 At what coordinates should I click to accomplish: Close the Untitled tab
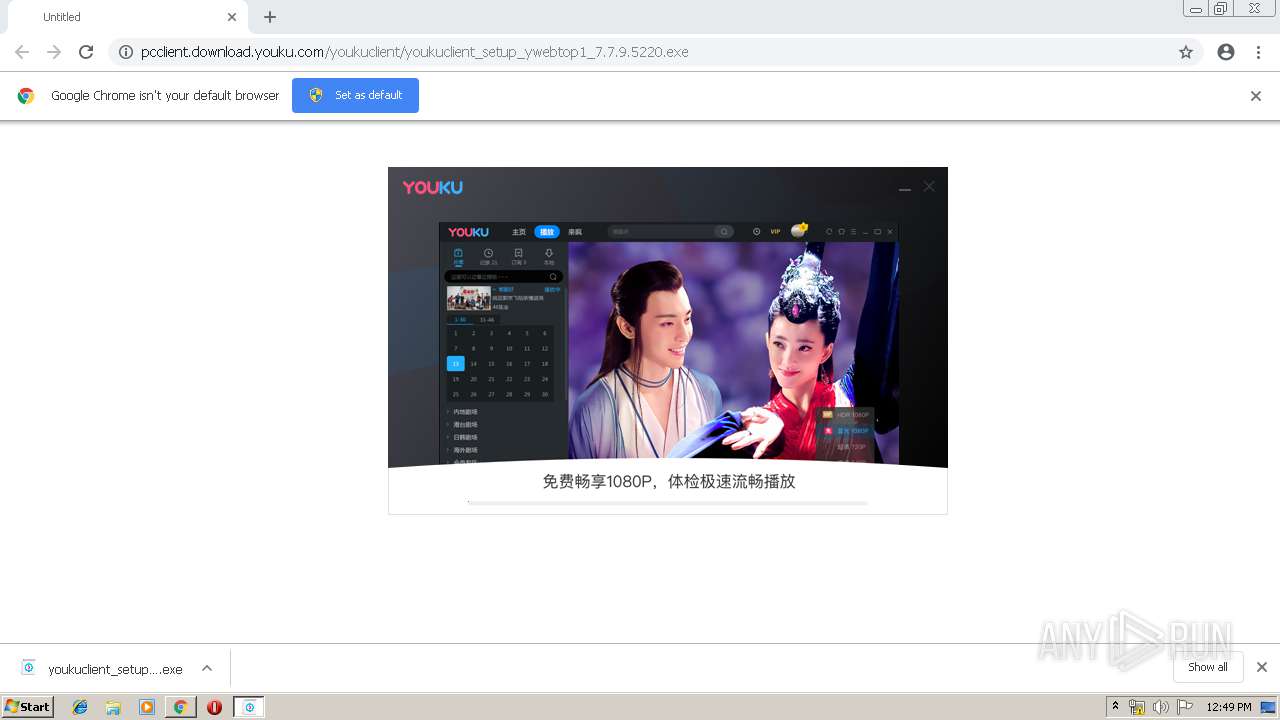(232, 17)
